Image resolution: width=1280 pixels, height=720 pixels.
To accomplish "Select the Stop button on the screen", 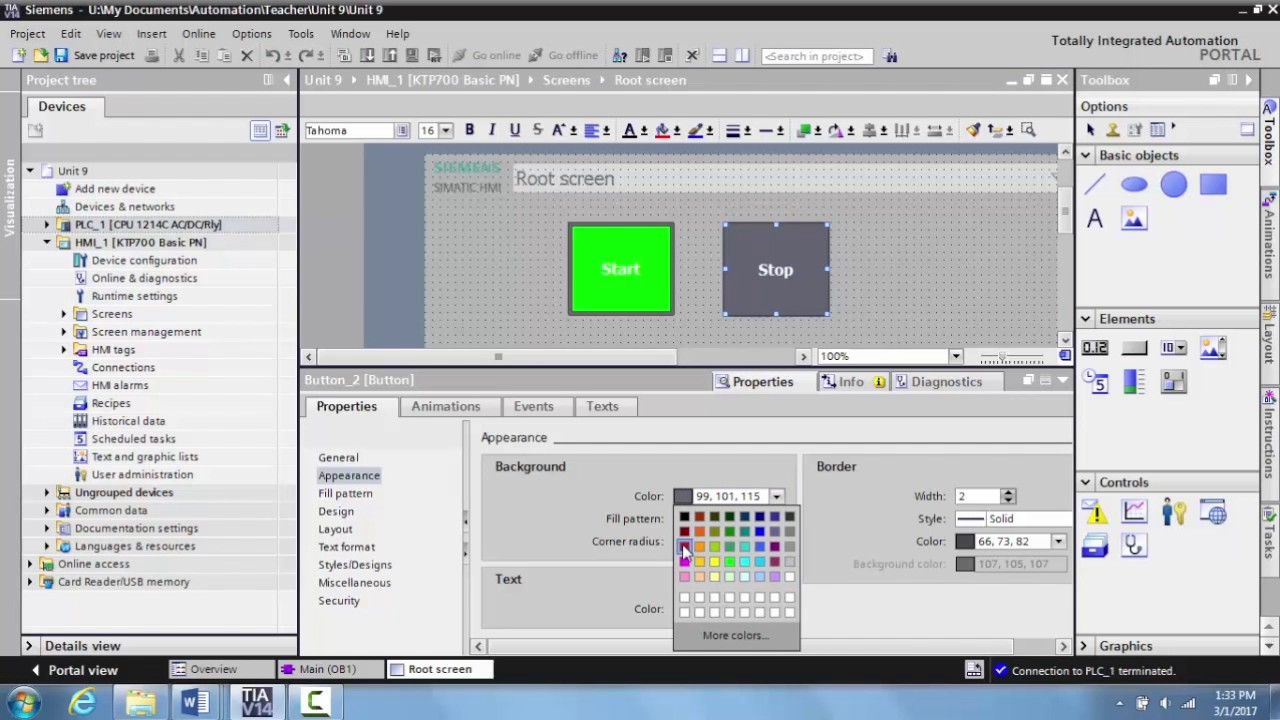I will point(776,270).
